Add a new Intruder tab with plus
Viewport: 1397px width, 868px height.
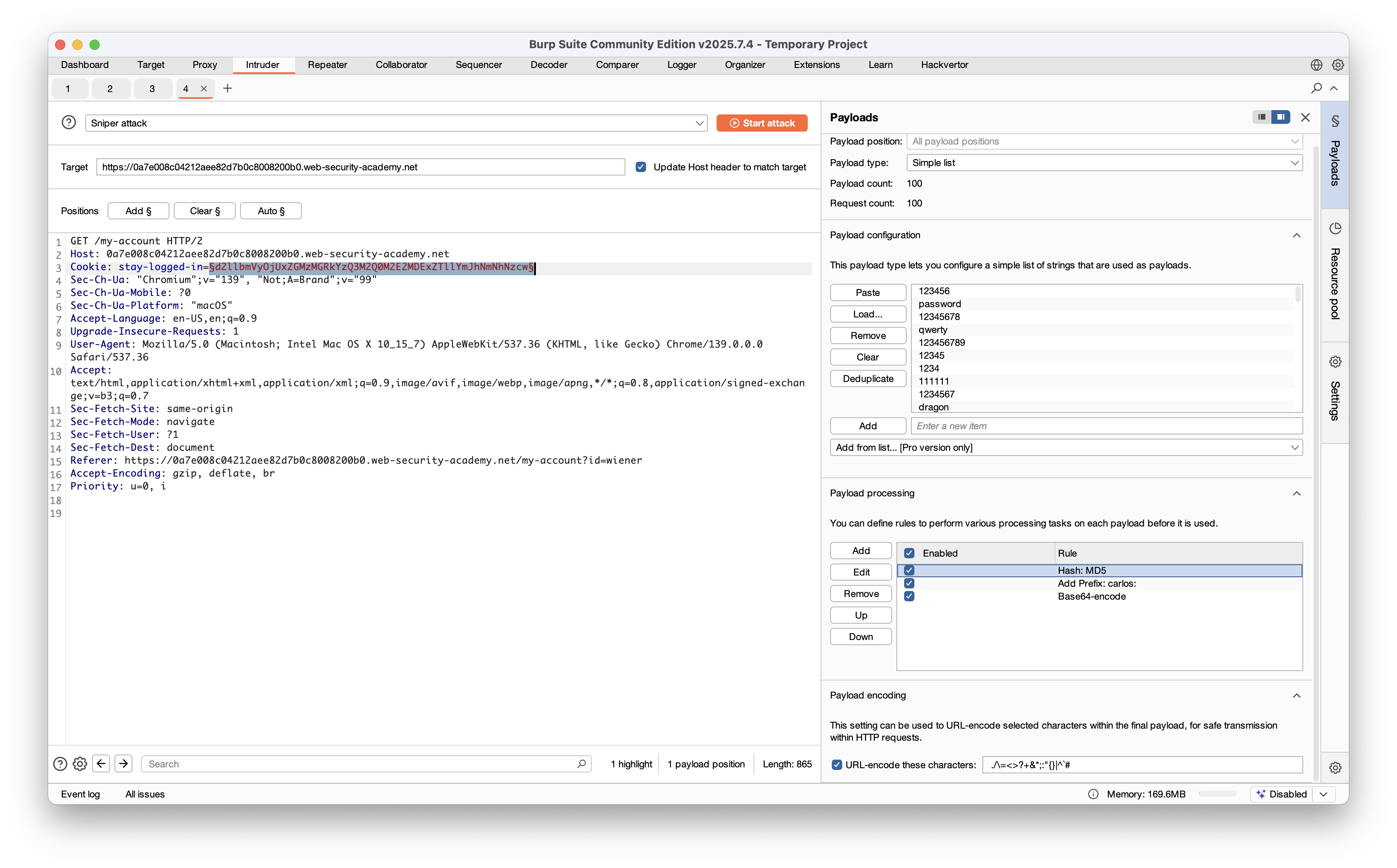[227, 88]
